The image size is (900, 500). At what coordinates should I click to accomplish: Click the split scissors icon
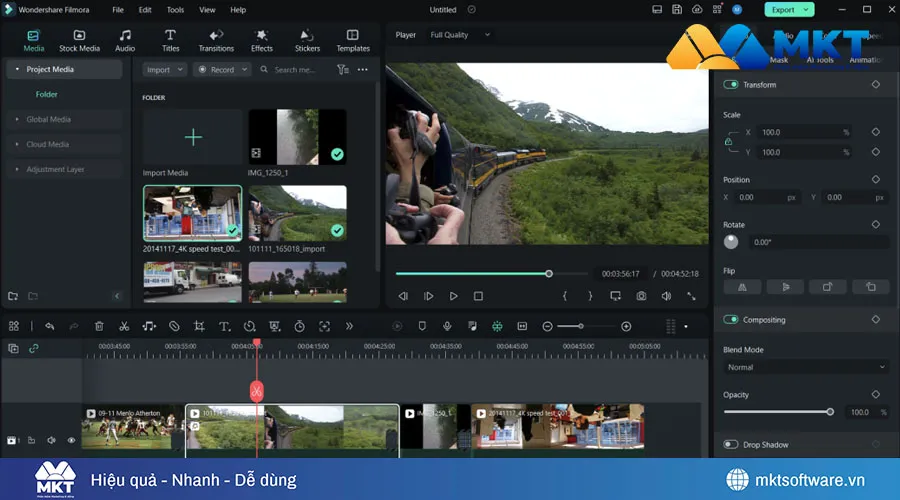(x=124, y=327)
